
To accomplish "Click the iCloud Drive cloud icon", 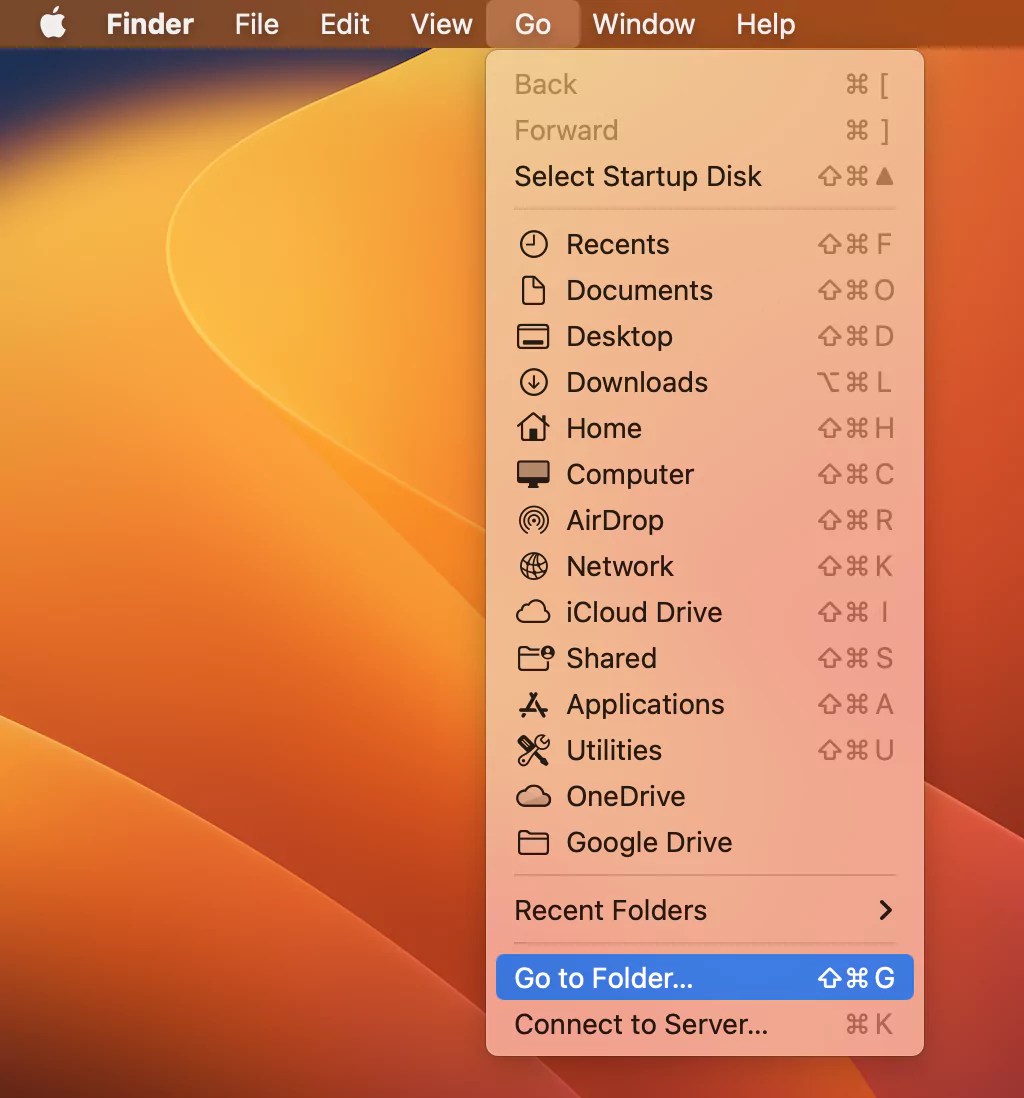I will point(535,612).
